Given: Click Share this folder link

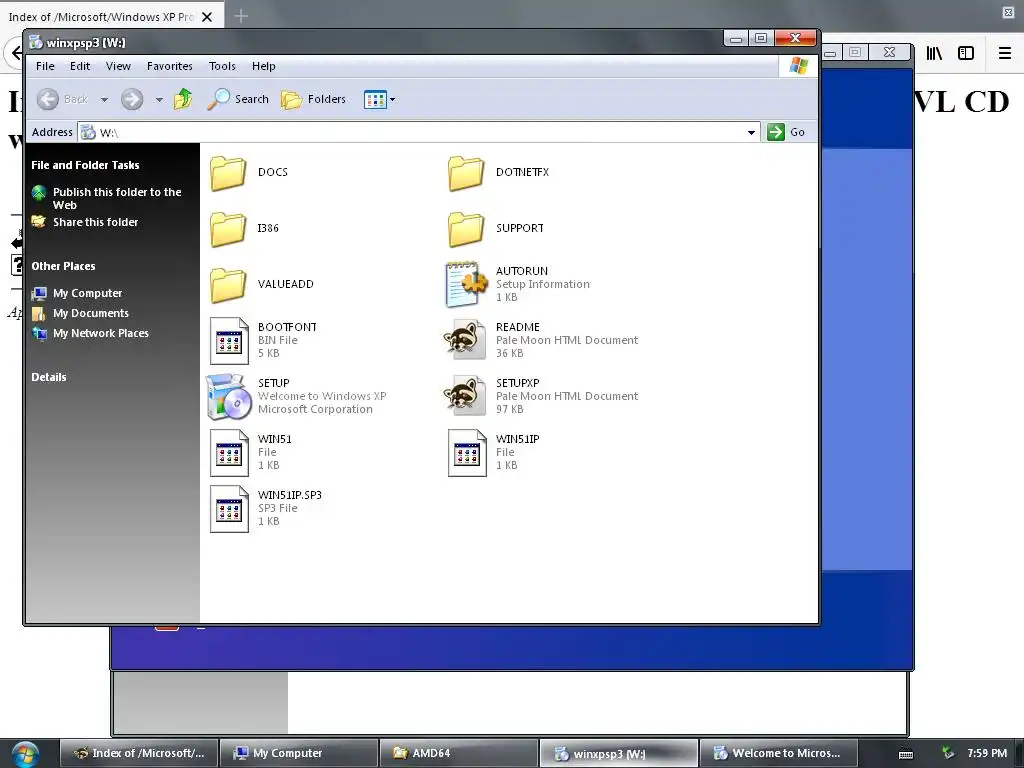Looking at the screenshot, I should click(95, 222).
